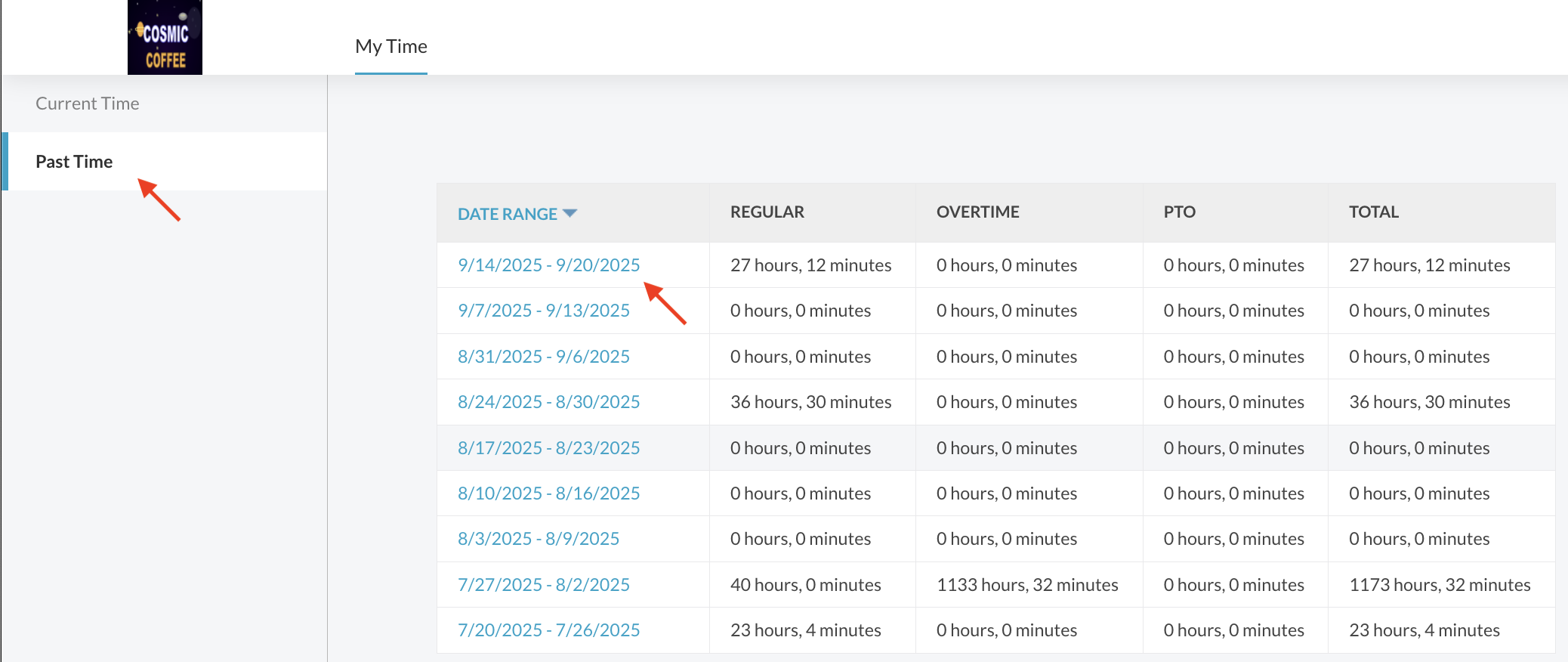Click the Date Range sort arrow

(x=570, y=214)
